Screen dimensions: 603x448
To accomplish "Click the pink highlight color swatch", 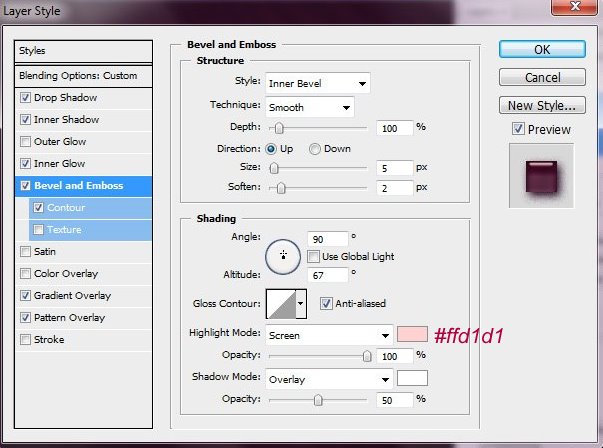I will (412, 335).
